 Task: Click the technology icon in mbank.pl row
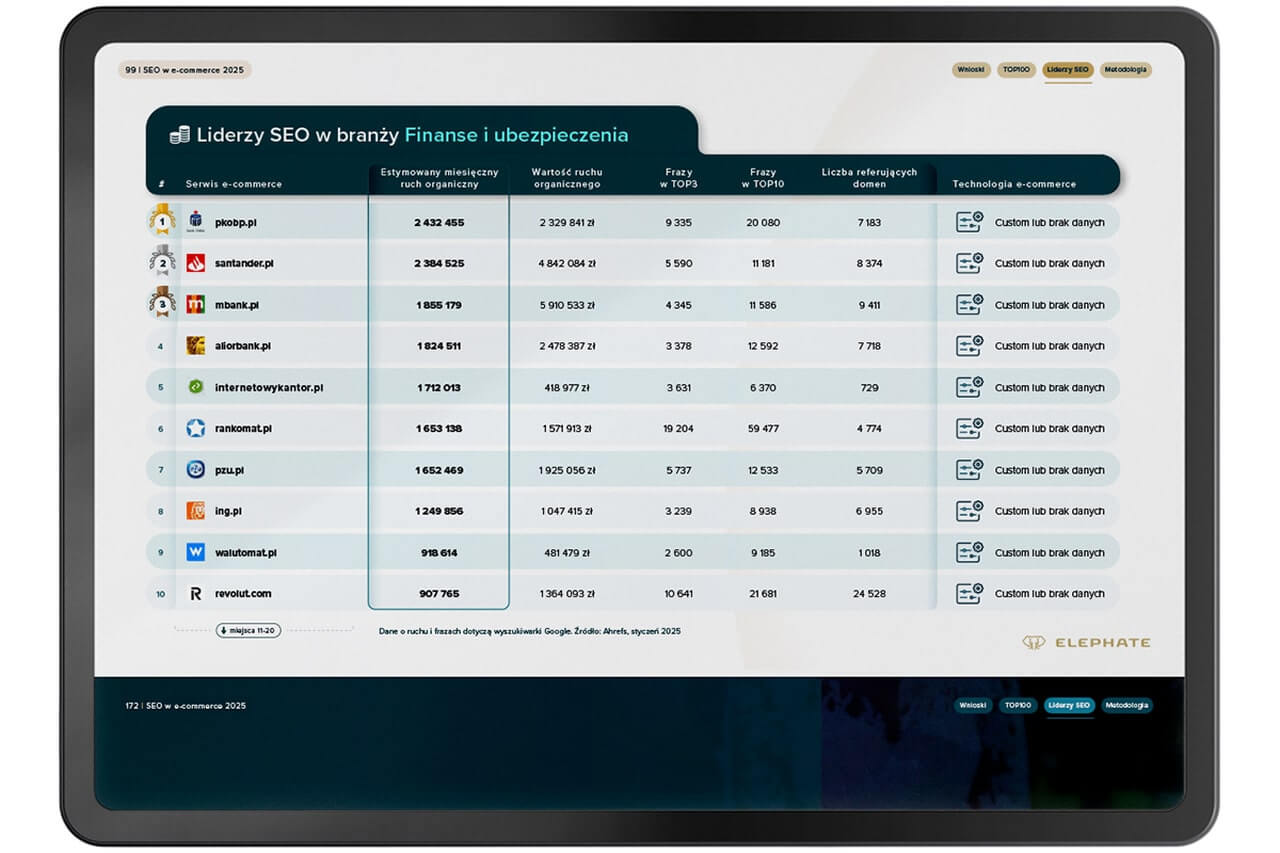969,304
